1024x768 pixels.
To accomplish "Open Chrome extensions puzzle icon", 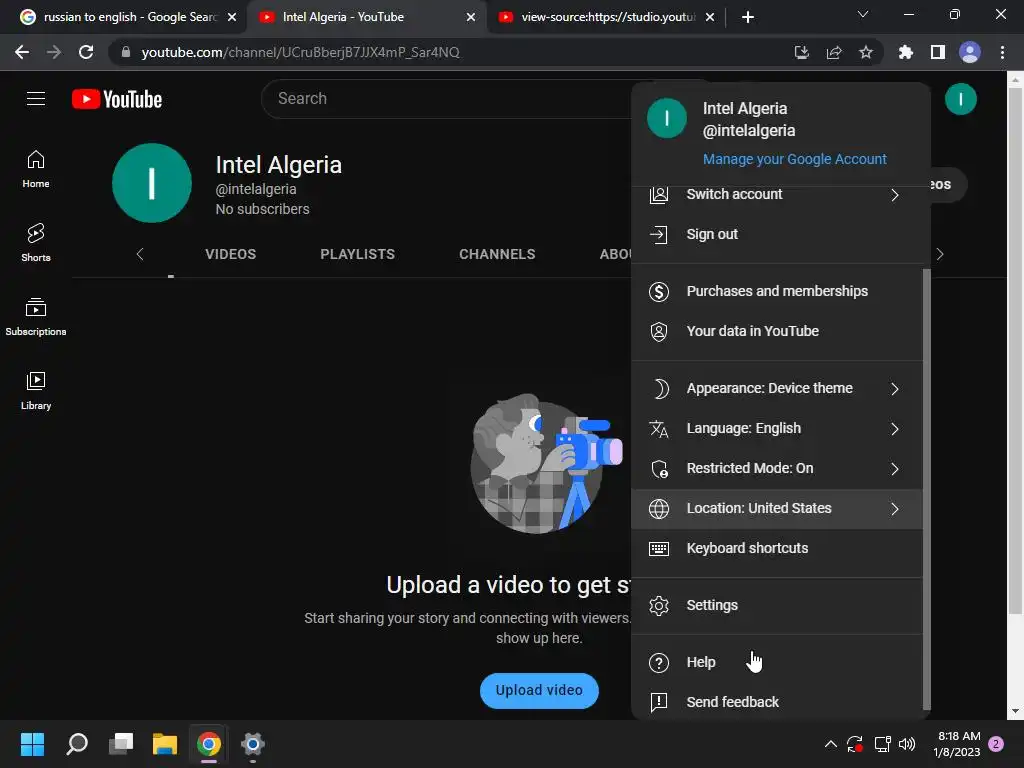I will click(905, 52).
